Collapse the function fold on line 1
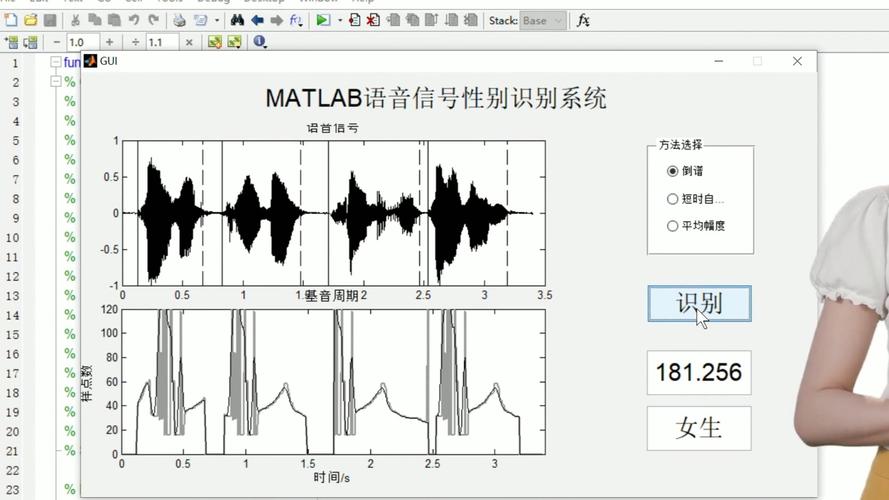 (56, 62)
